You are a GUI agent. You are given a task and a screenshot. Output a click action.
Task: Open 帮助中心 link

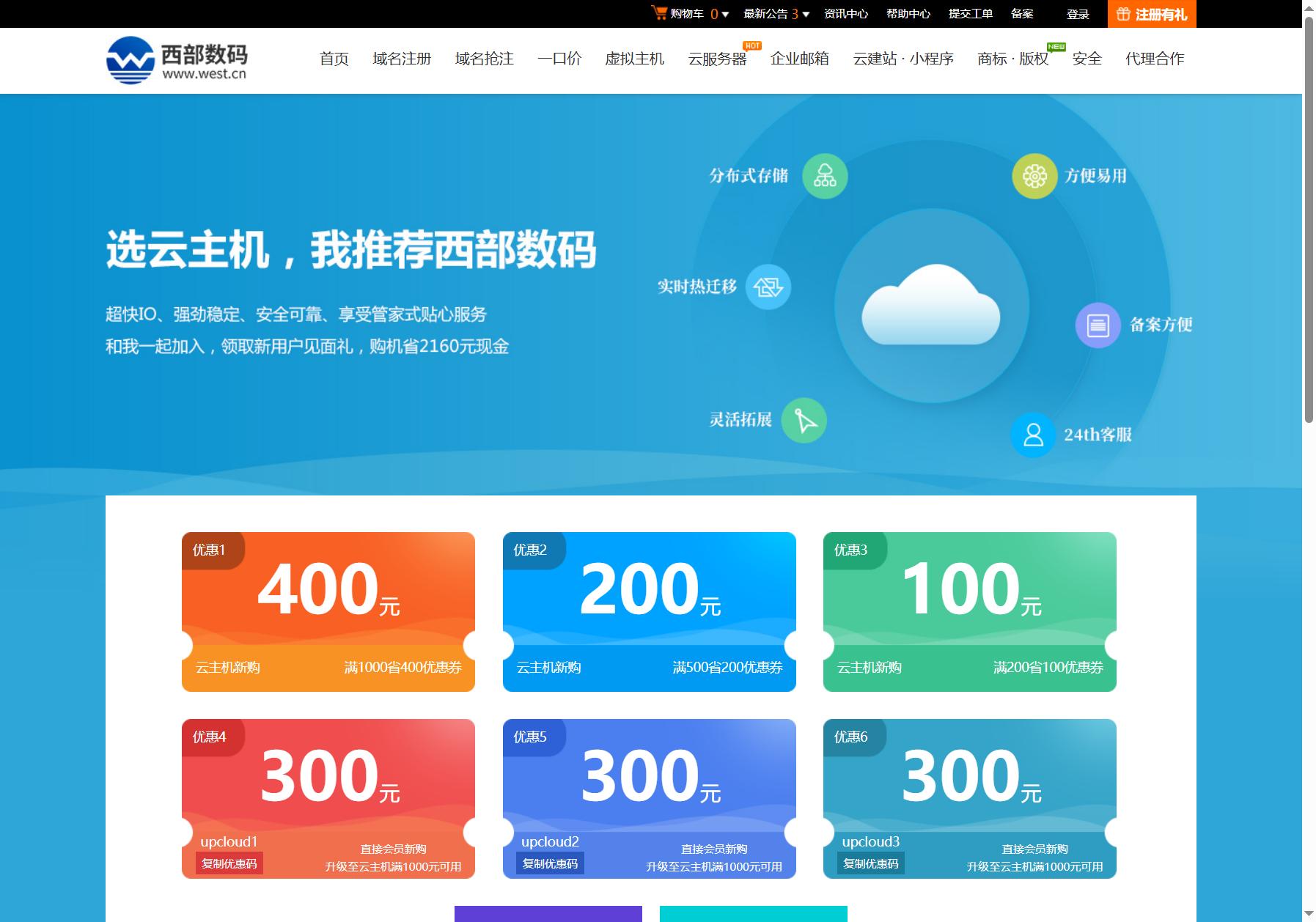click(908, 14)
